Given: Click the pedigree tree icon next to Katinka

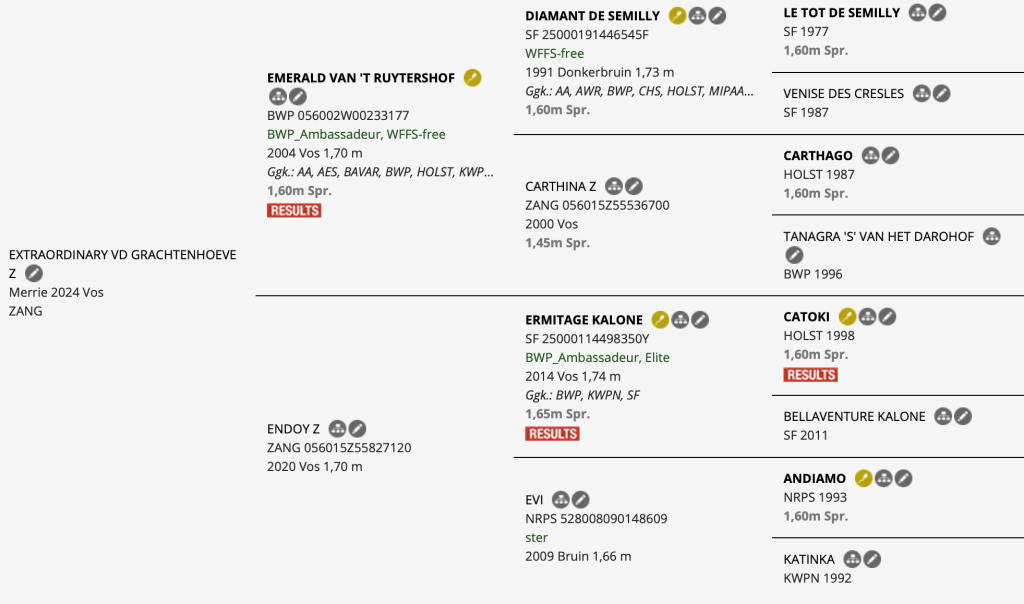Looking at the screenshot, I should pos(852,559).
